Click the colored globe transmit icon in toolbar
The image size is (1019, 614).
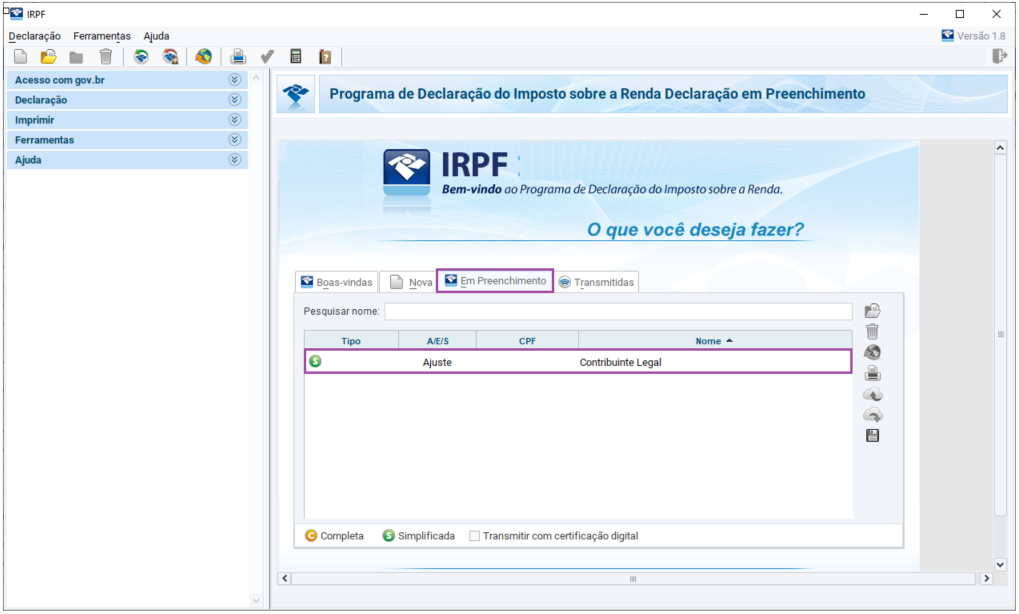tap(203, 57)
